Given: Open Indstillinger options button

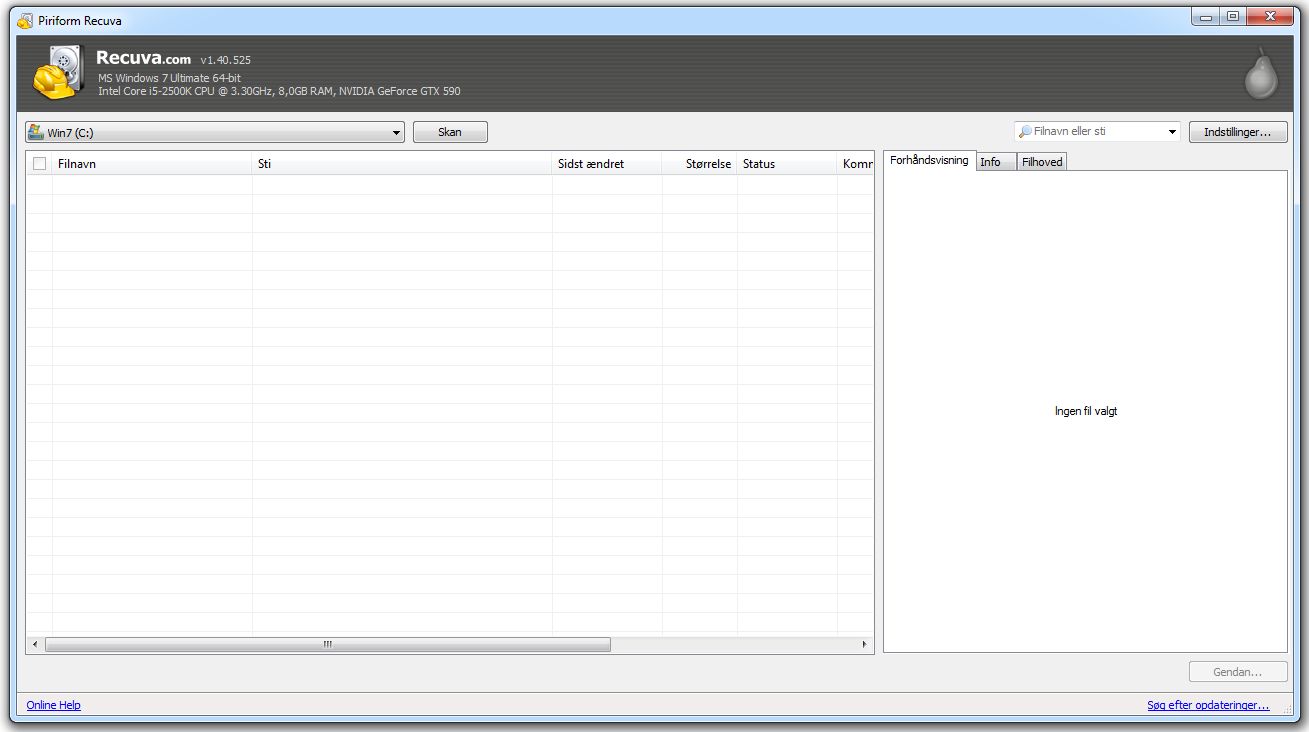Looking at the screenshot, I should pyautogui.click(x=1238, y=132).
